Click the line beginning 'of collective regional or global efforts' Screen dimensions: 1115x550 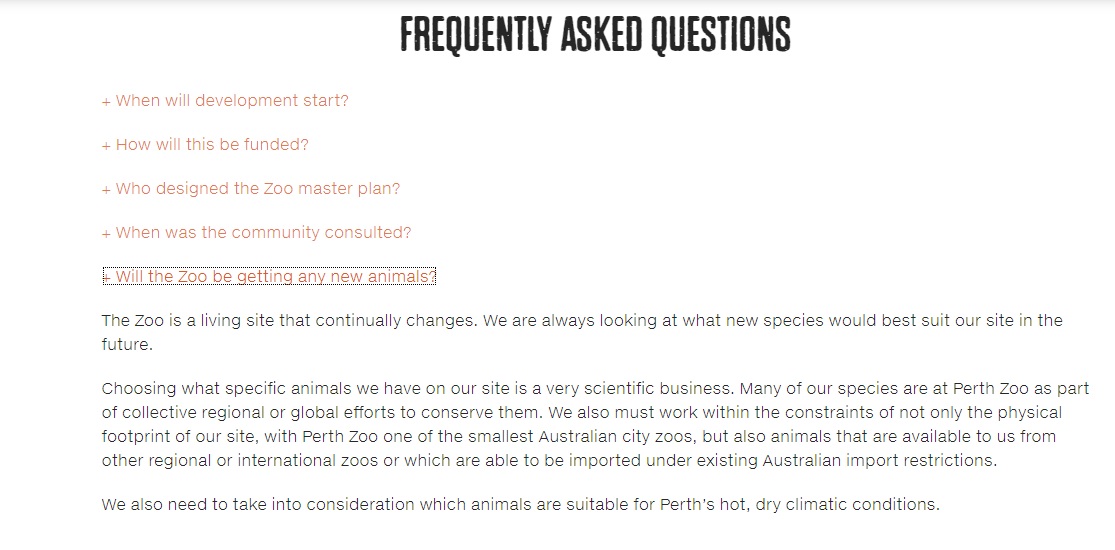[x=581, y=412]
